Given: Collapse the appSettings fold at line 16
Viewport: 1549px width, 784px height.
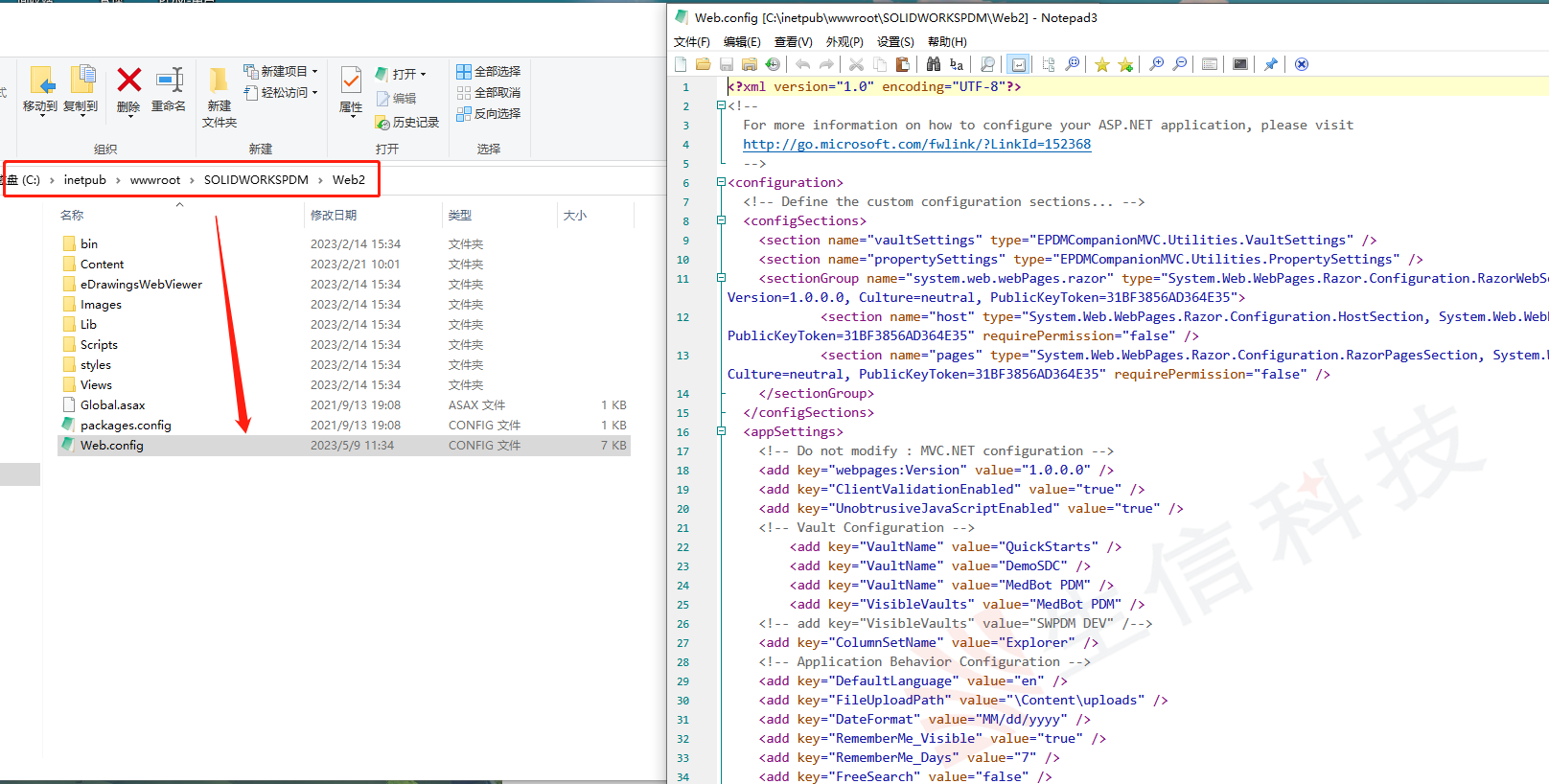Looking at the screenshot, I should pyautogui.click(x=721, y=431).
